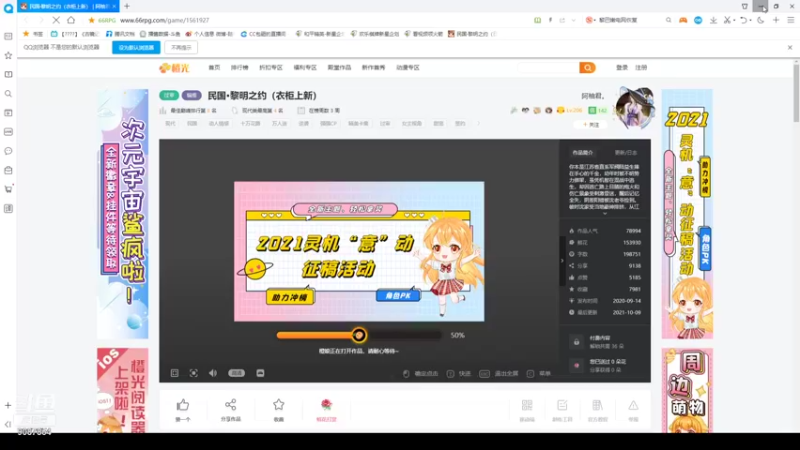Like the work with thumbs-up icon

coord(183,405)
